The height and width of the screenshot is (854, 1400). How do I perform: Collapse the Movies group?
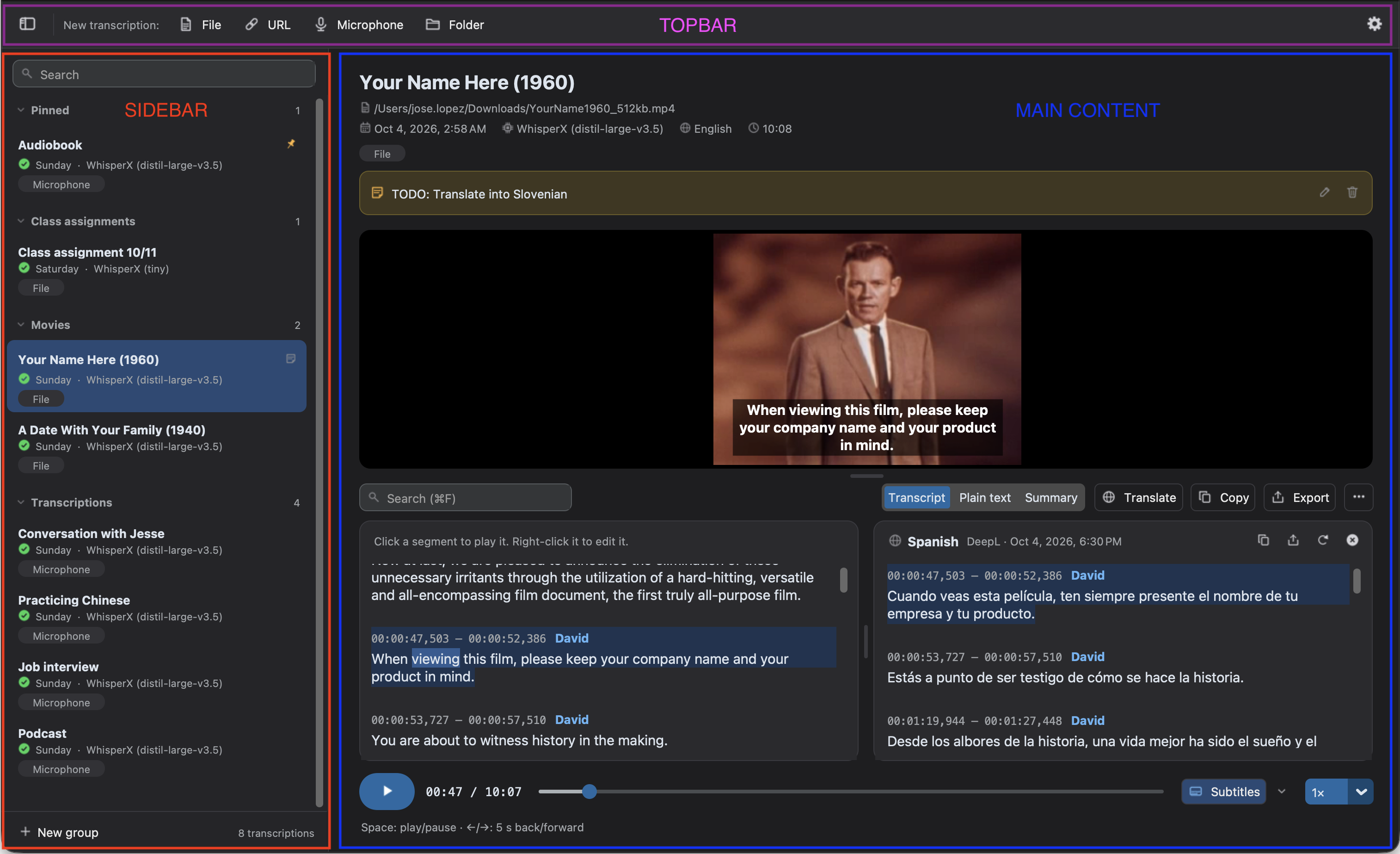point(21,324)
